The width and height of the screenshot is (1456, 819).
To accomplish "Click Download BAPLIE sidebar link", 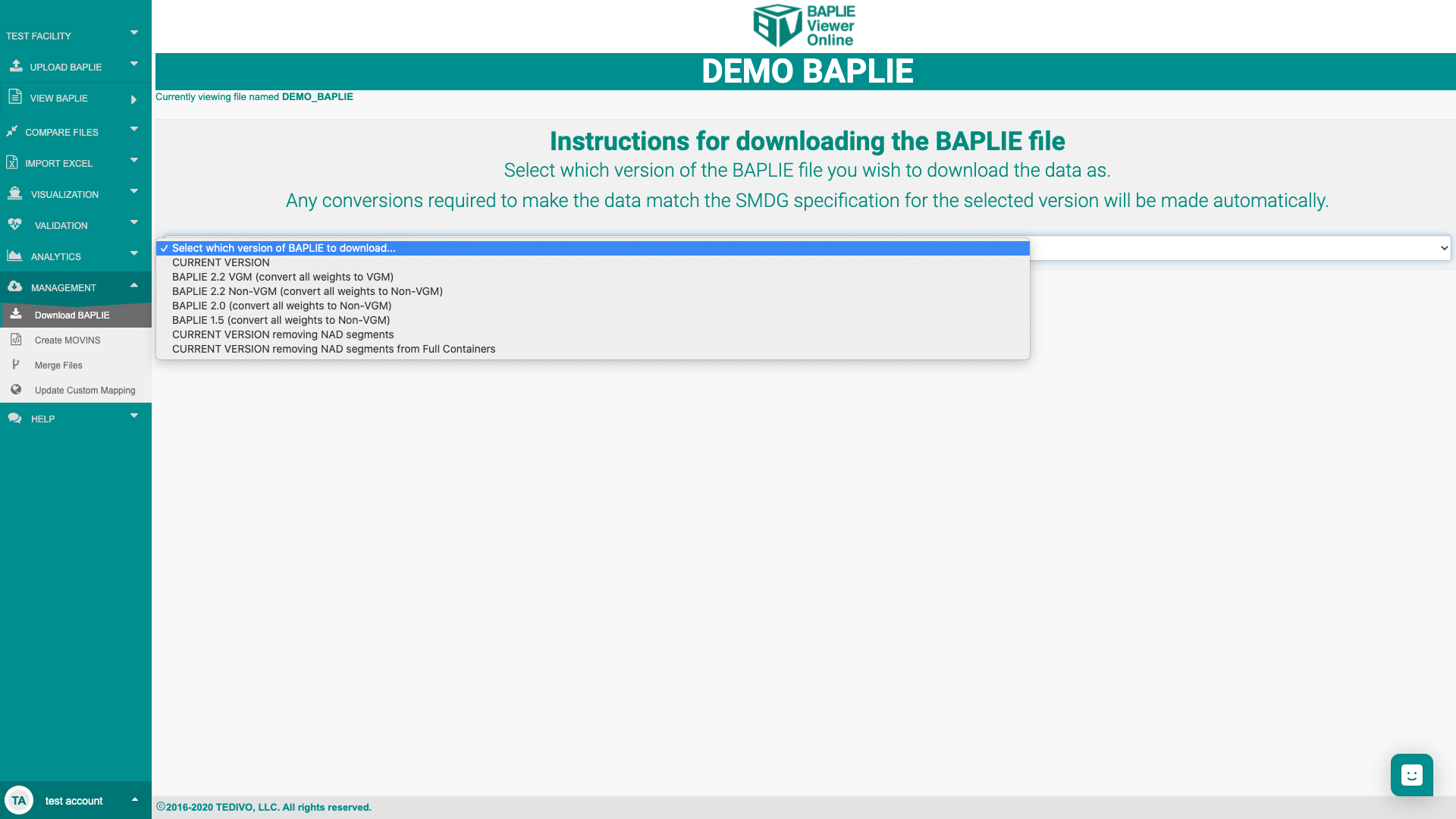I will tap(72, 315).
